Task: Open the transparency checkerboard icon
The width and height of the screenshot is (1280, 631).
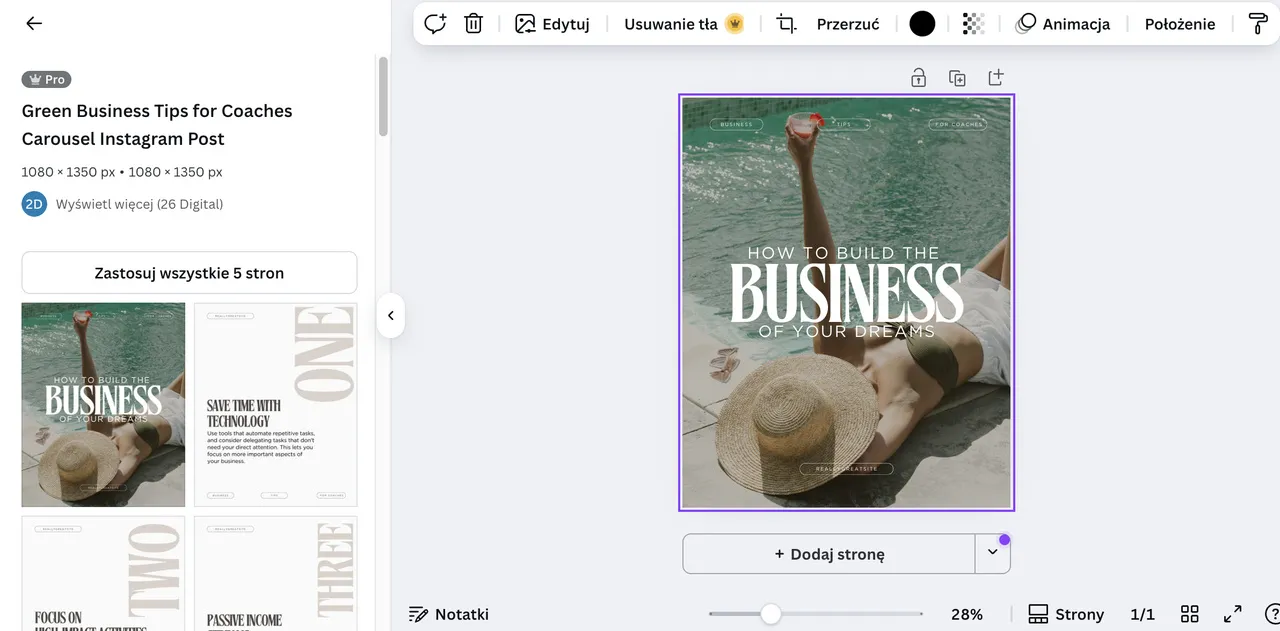Action: [x=973, y=24]
